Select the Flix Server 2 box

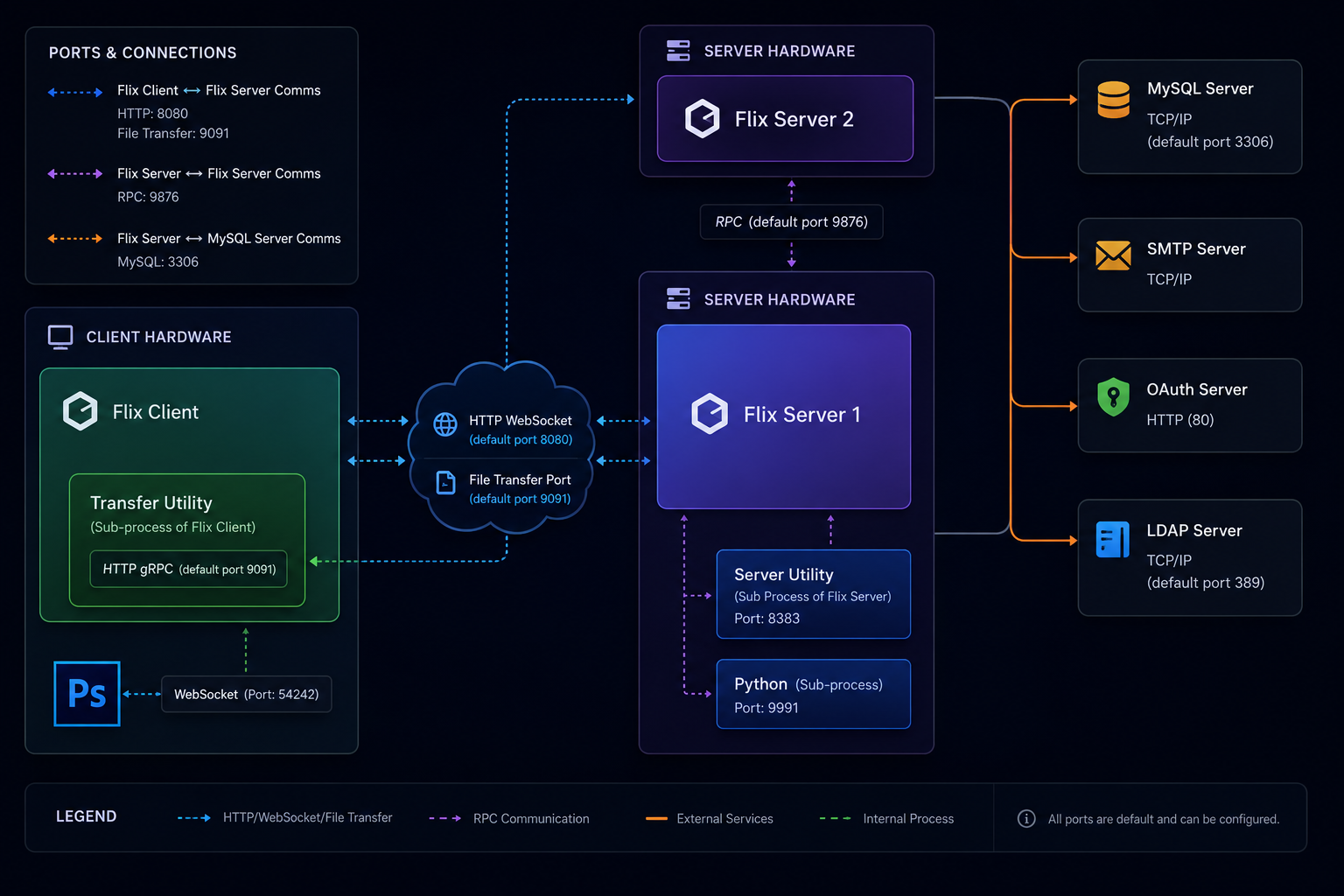pos(785,118)
